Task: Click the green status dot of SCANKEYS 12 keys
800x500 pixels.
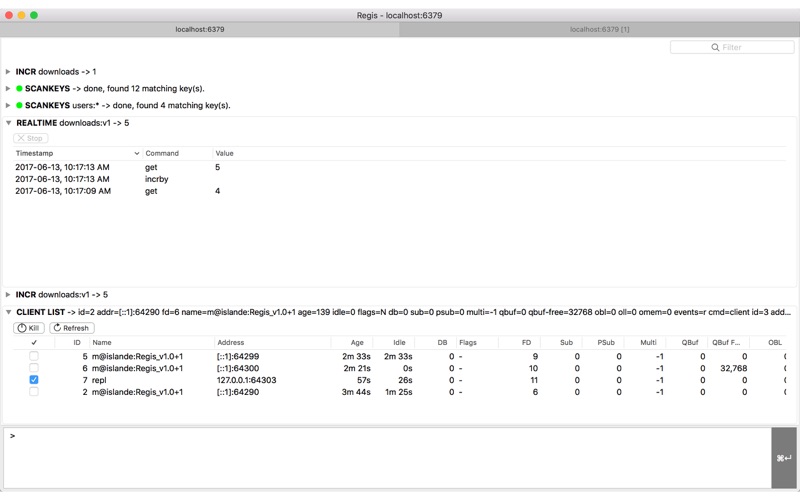Action: coord(19,89)
